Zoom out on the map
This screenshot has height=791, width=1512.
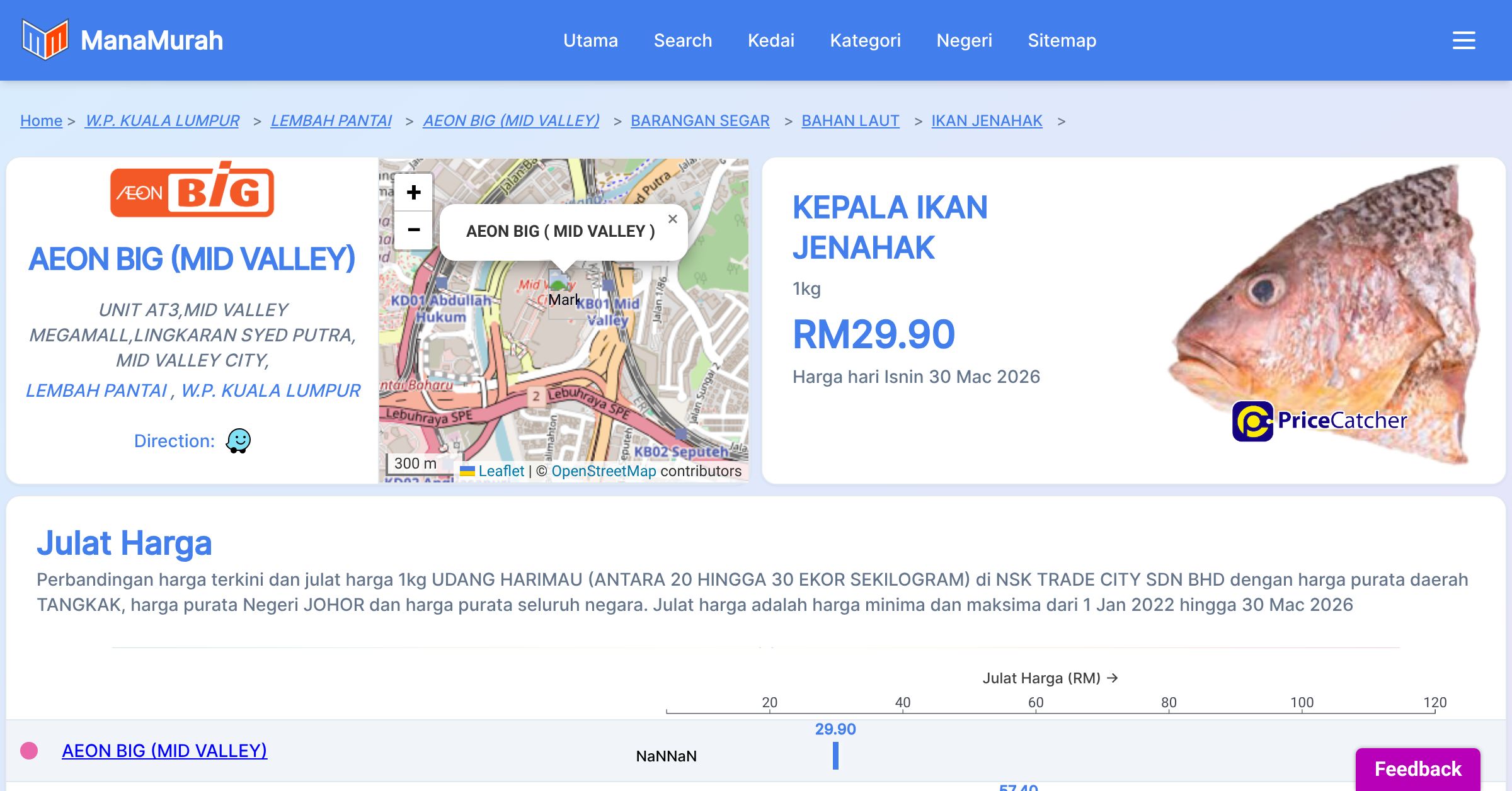pyautogui.click(x=413, y=230)
